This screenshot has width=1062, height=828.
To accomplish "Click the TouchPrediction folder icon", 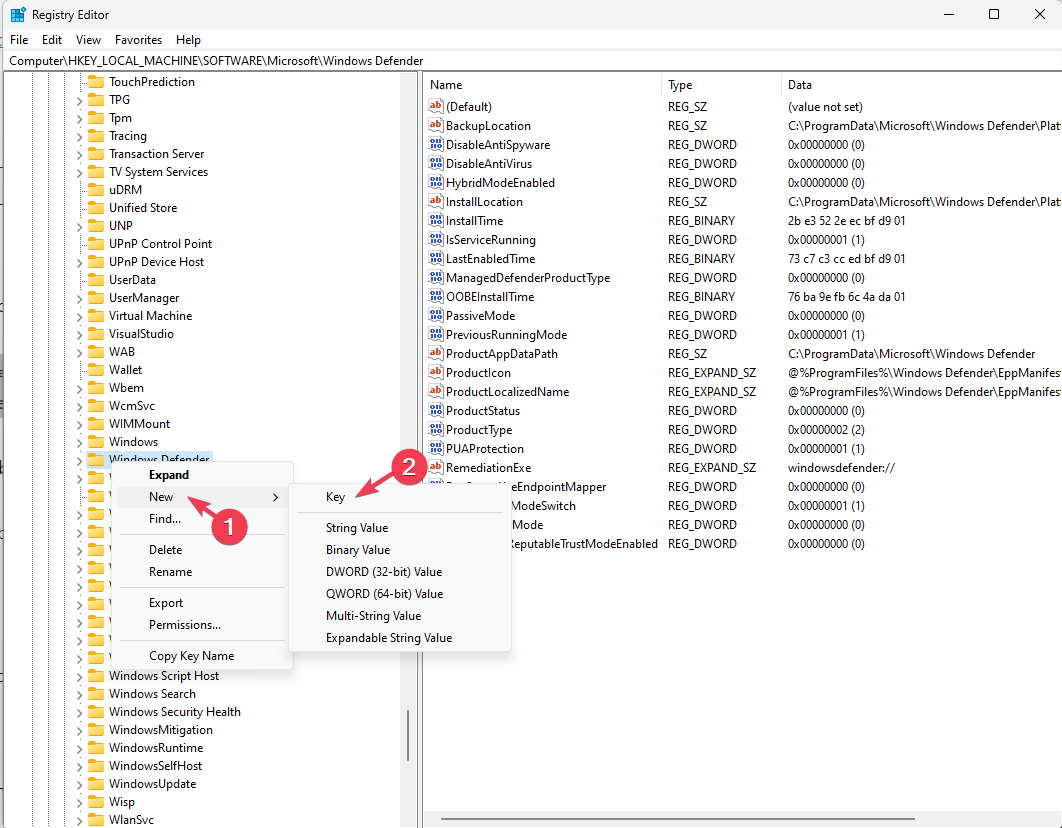I will pyautogui.click(x=96, y=82).
